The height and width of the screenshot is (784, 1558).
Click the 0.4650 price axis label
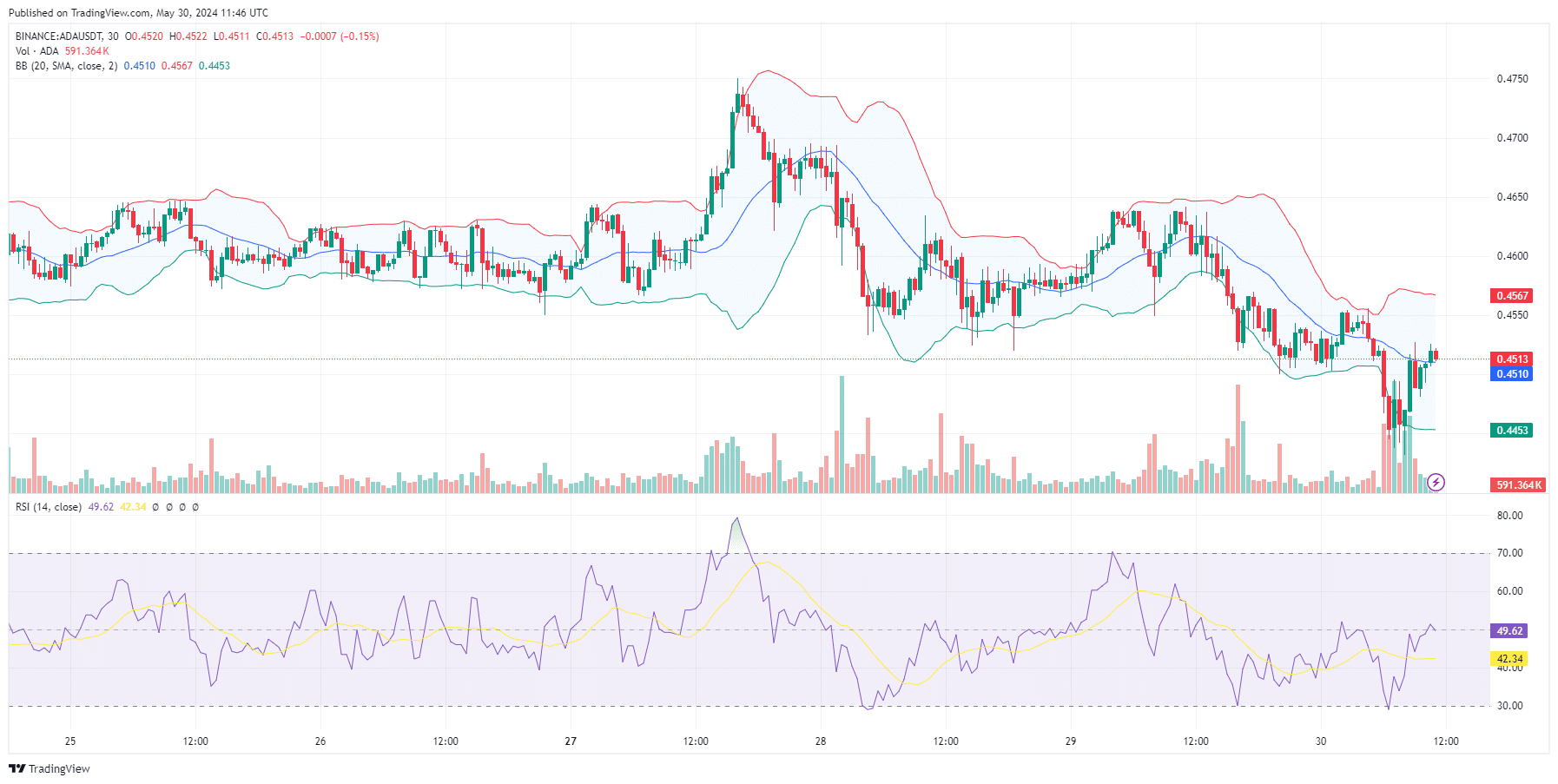coord(1512,197)
